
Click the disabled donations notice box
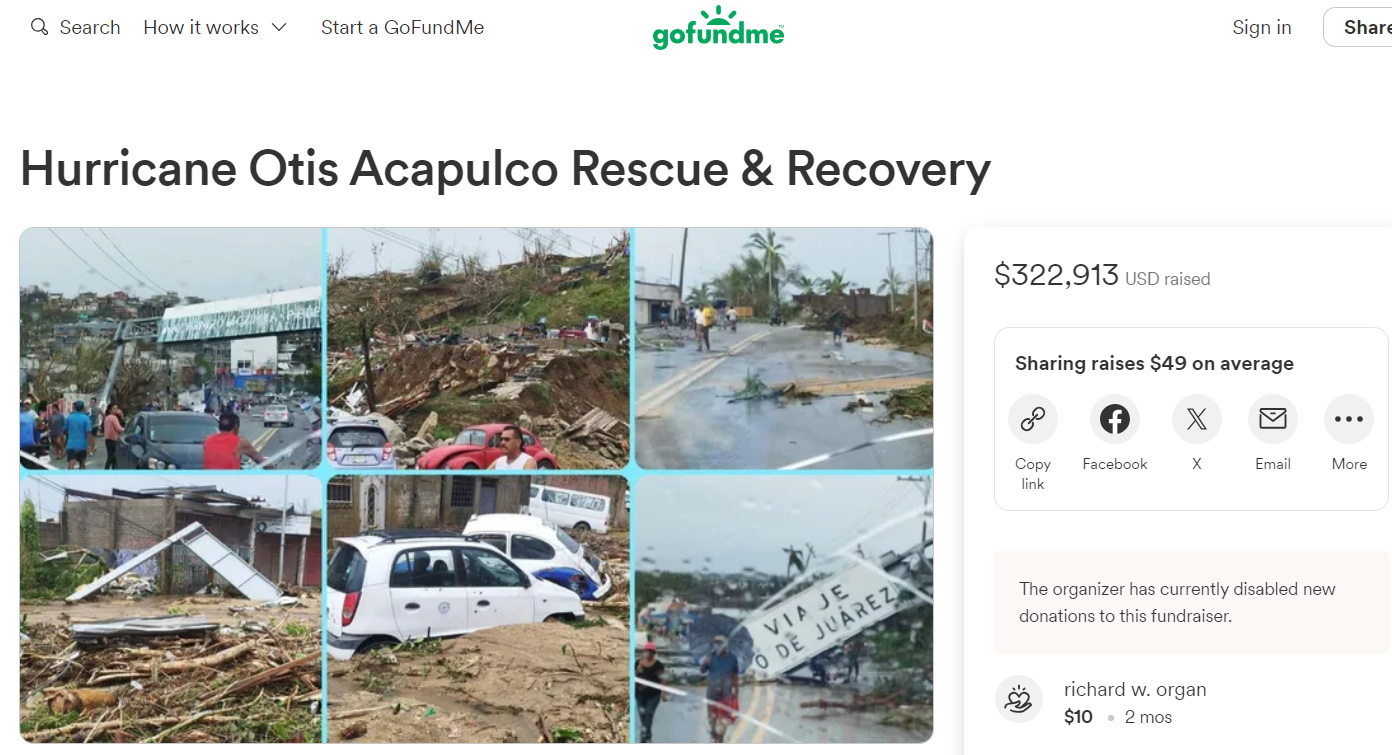pos(1191,602)
